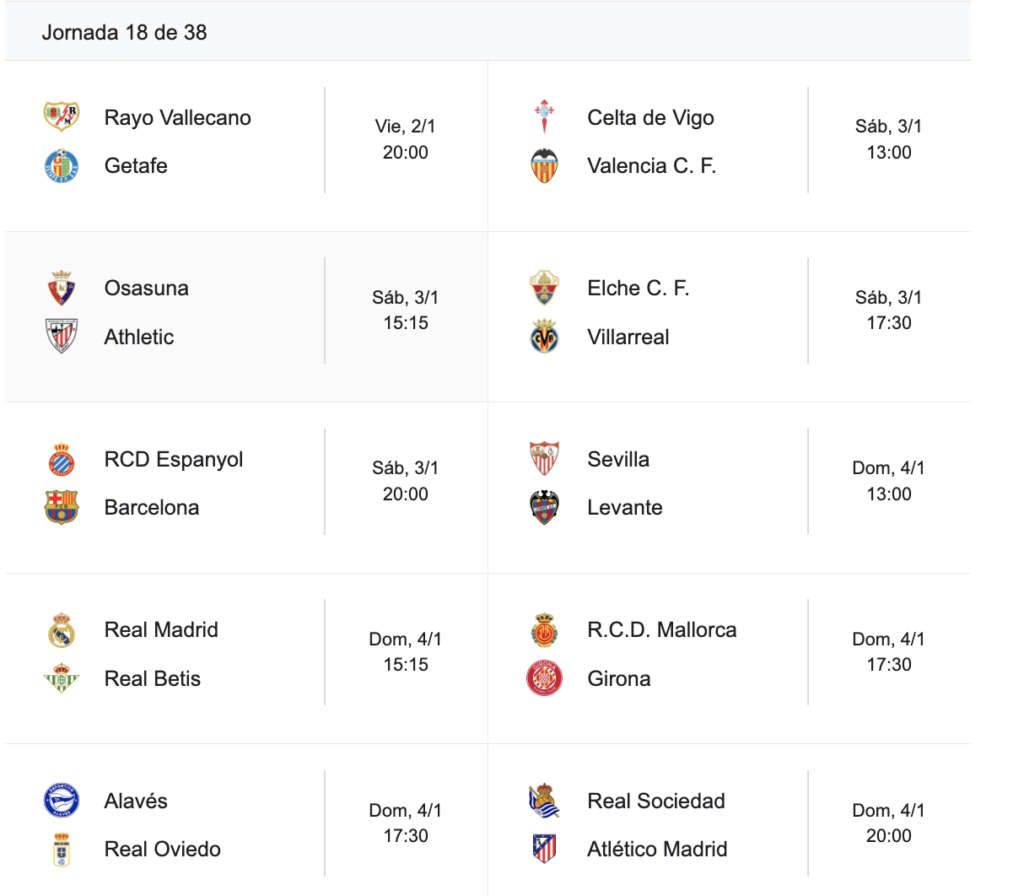Screen dimensions: 1024x896
Task: Open the Real Sociedad team link
Action: 656,801
